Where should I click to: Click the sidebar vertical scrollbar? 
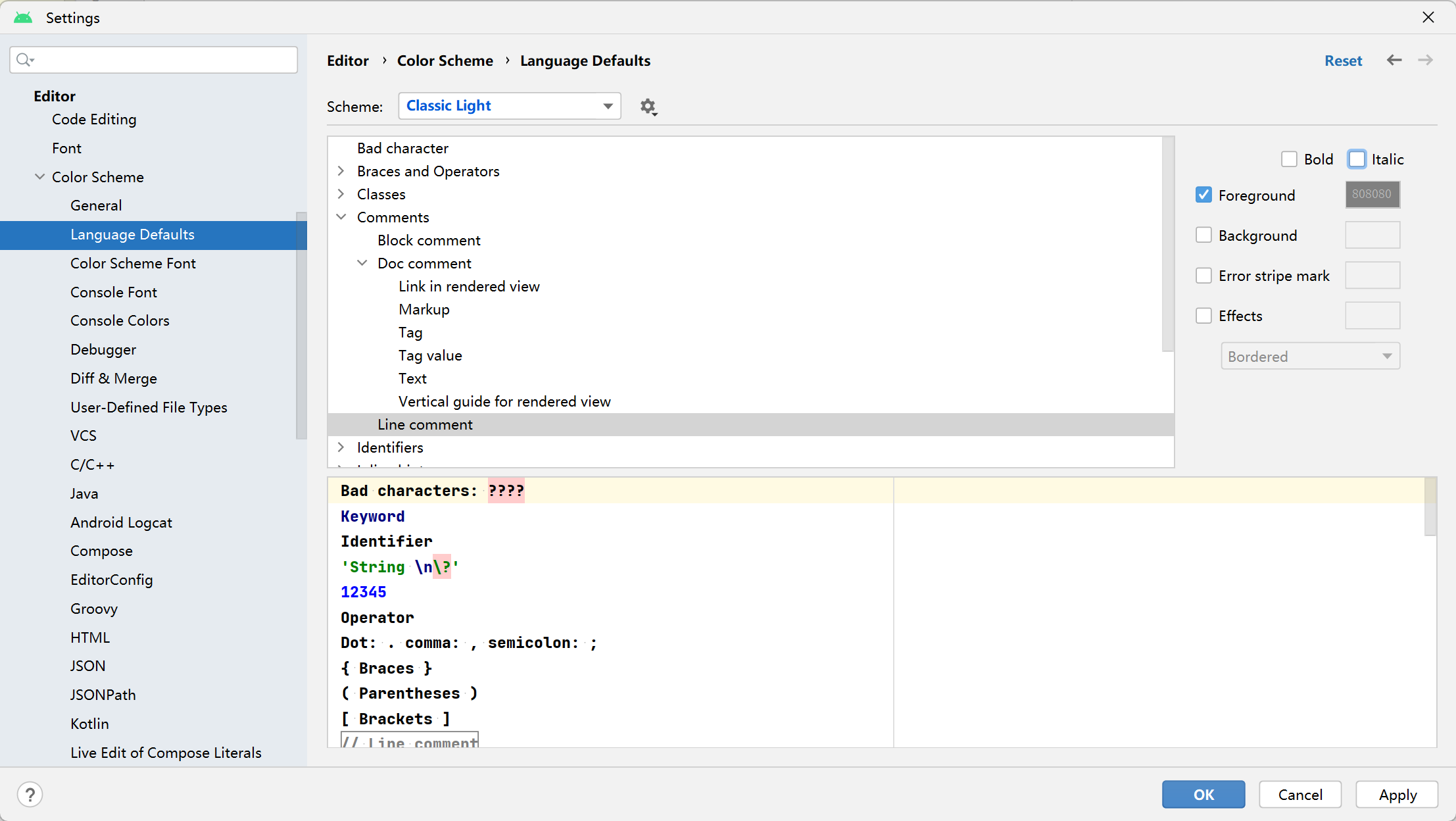point(301,325)
